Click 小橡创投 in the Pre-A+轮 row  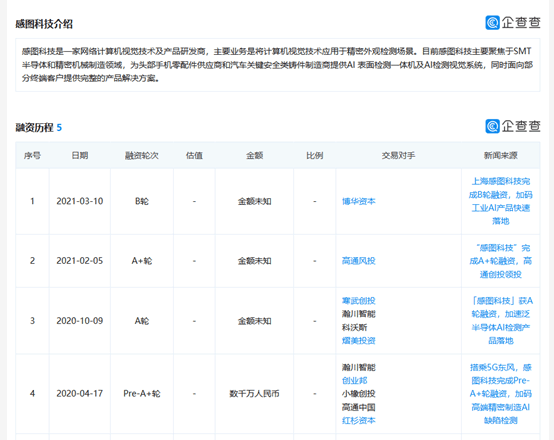(x=358, y=394)
